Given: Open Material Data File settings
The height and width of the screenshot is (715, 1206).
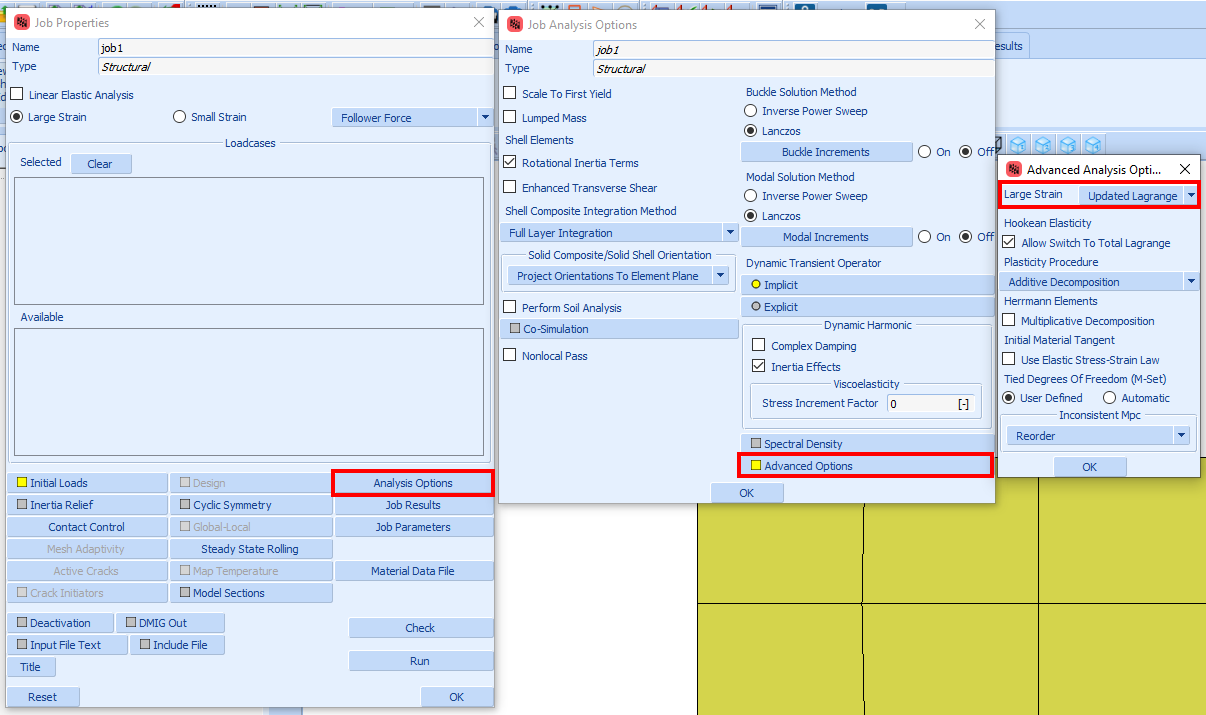Looking at the screenshot, I should (x=413, y=571).
